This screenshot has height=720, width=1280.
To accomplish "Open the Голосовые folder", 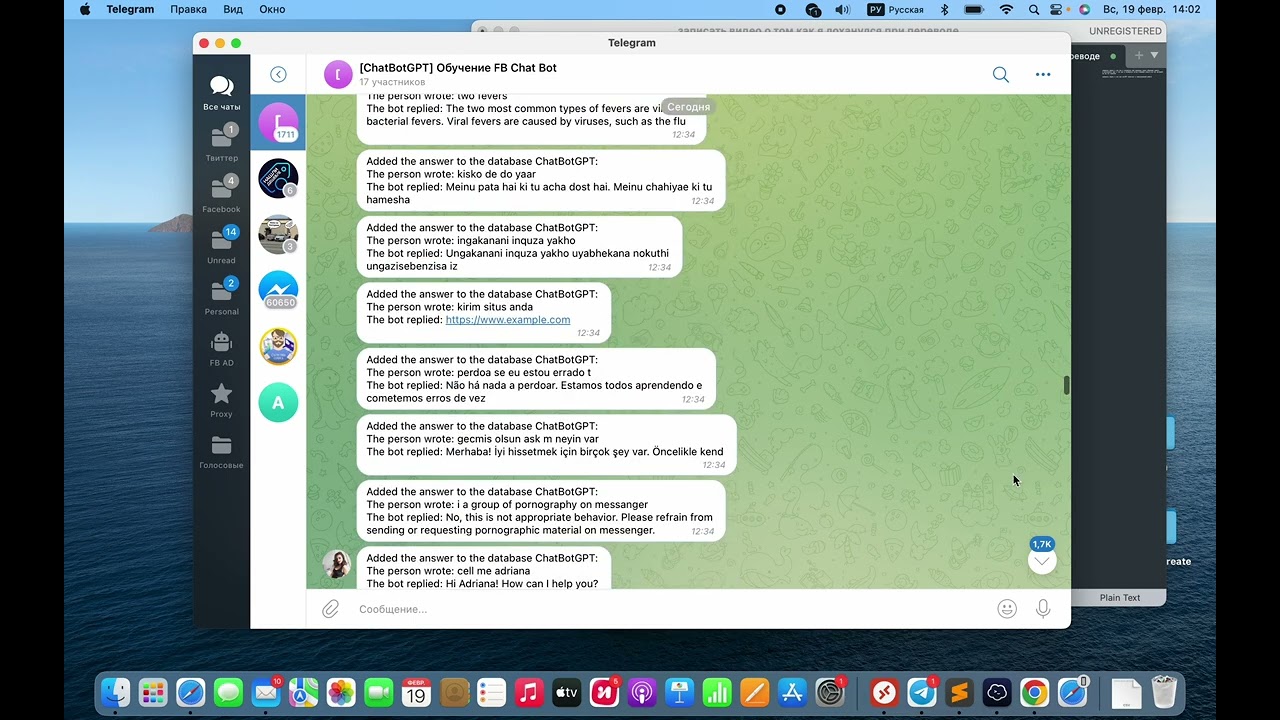I will pos(221,452).
